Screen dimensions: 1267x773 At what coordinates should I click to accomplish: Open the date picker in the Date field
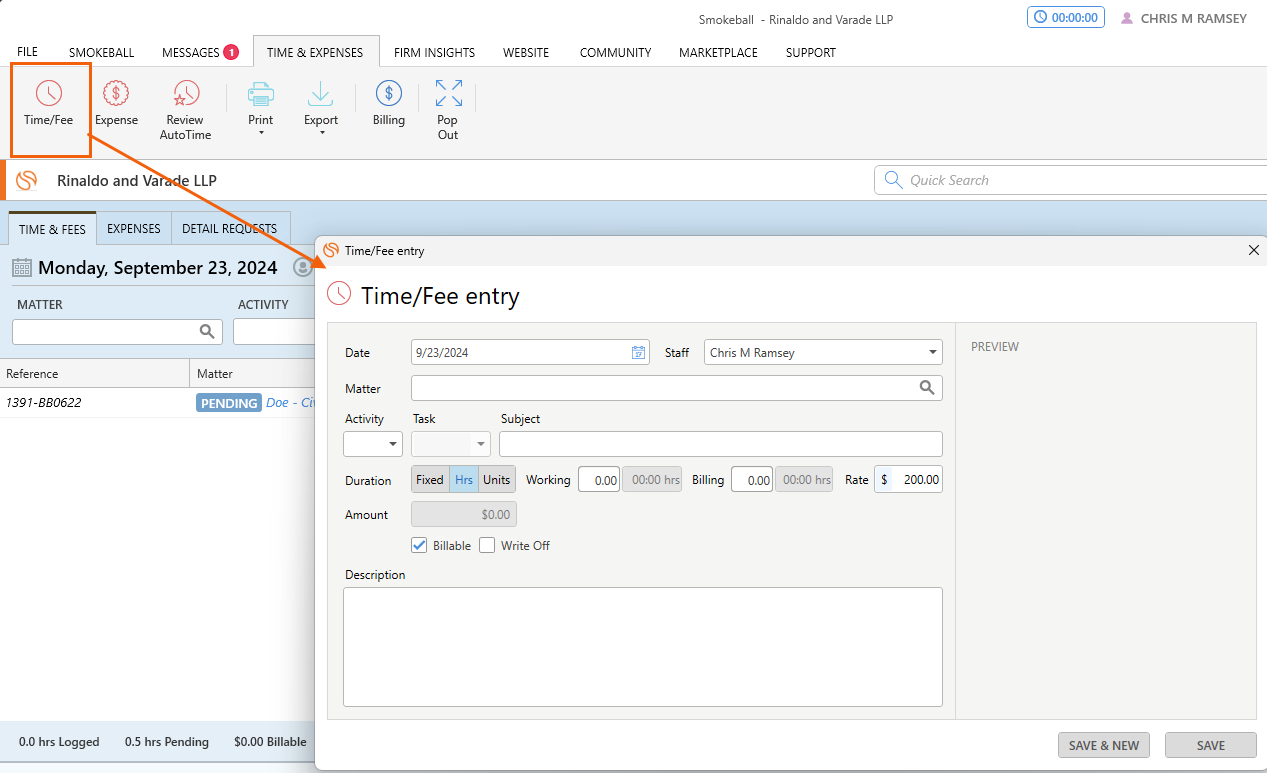638,352
